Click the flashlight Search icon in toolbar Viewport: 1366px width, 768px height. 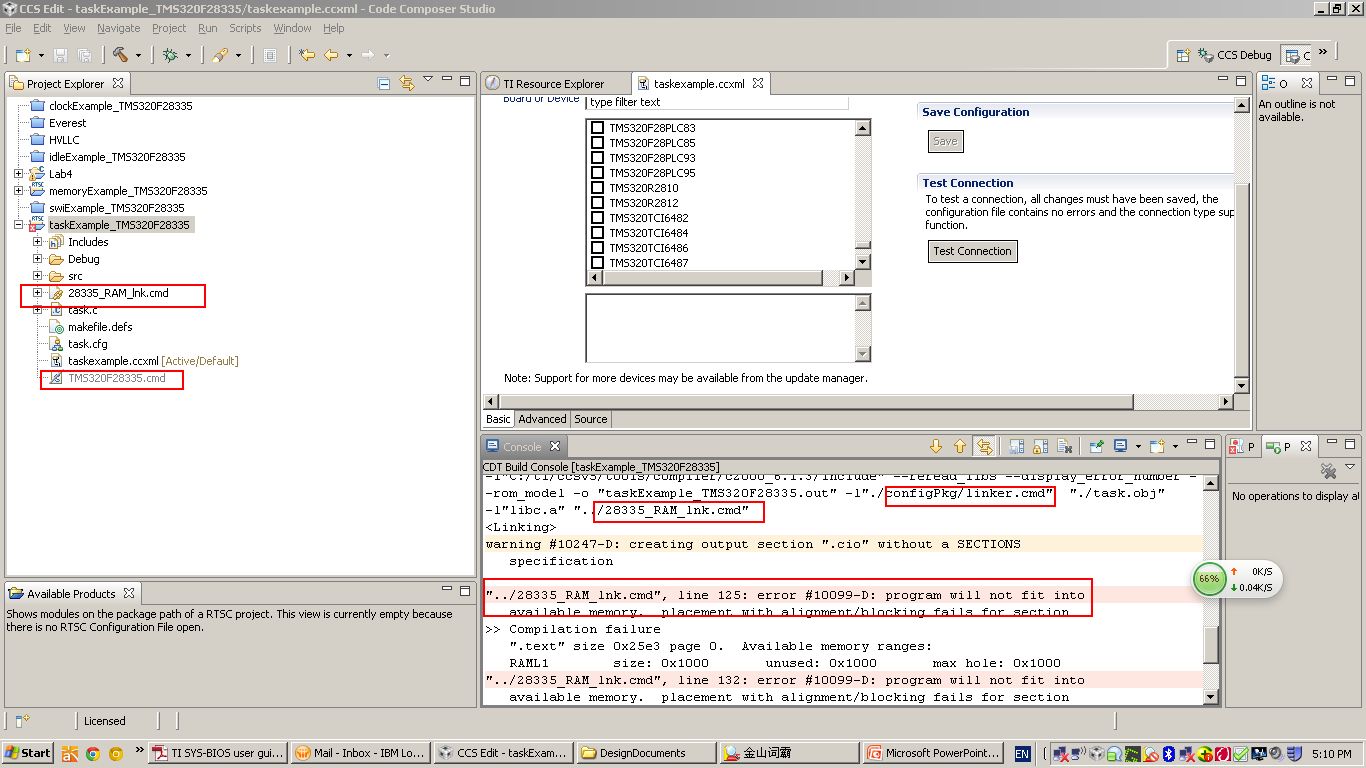pyautogui.click(x=221, y=55)
